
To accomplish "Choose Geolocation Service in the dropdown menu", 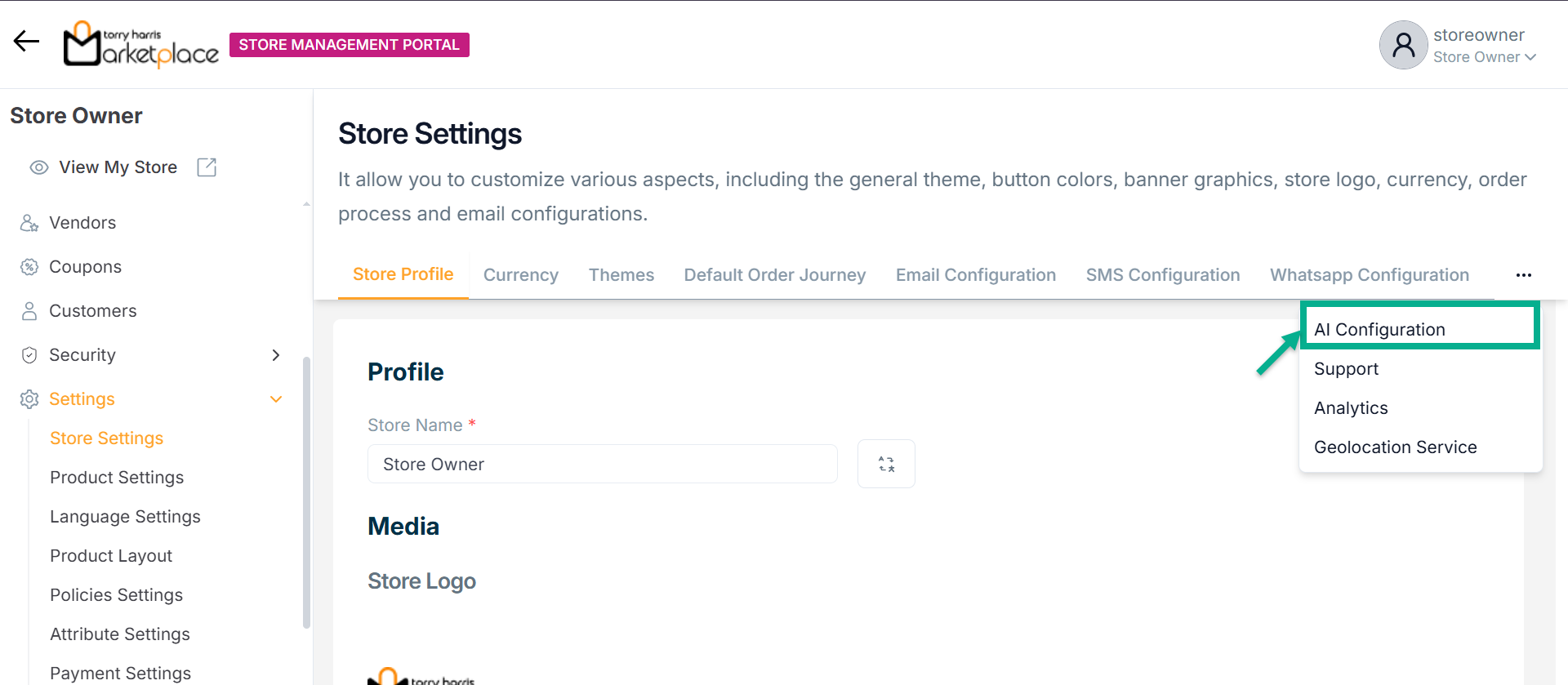I will [x=1395, y=447].
